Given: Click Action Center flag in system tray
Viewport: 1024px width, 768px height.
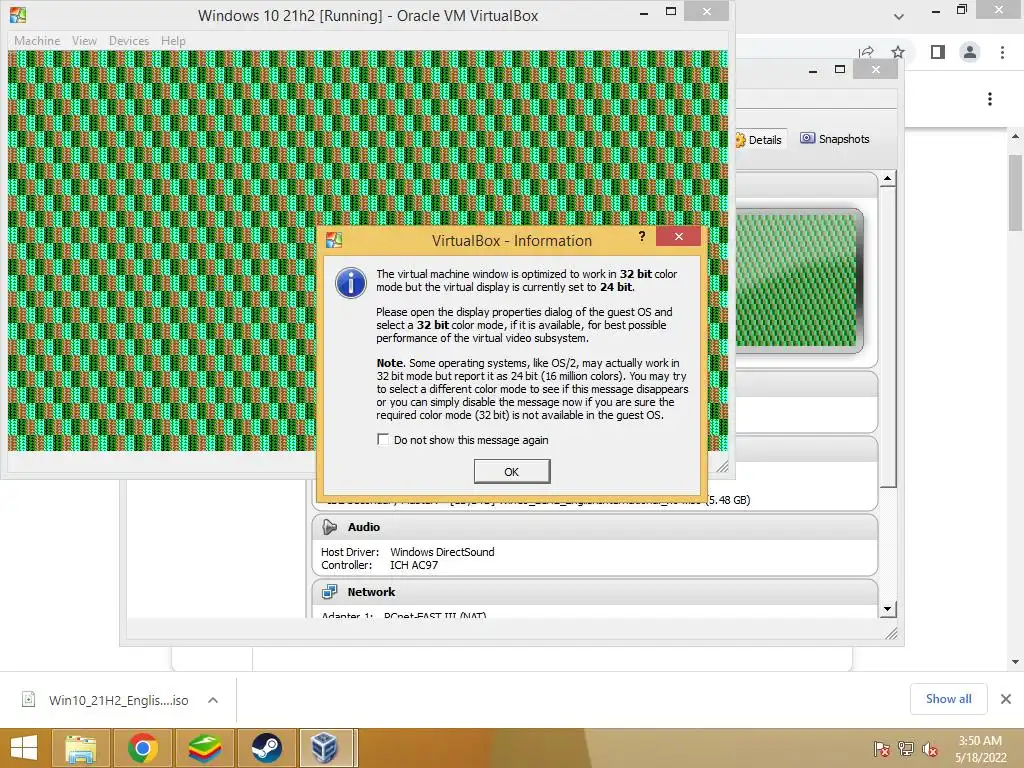Looking at the screenshot, I should click(x=881, y=749).
